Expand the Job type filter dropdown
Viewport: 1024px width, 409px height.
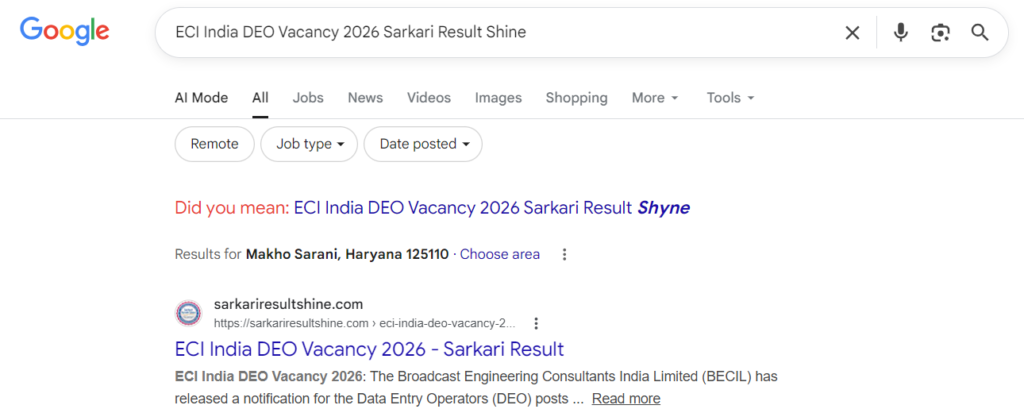point(308,144)
